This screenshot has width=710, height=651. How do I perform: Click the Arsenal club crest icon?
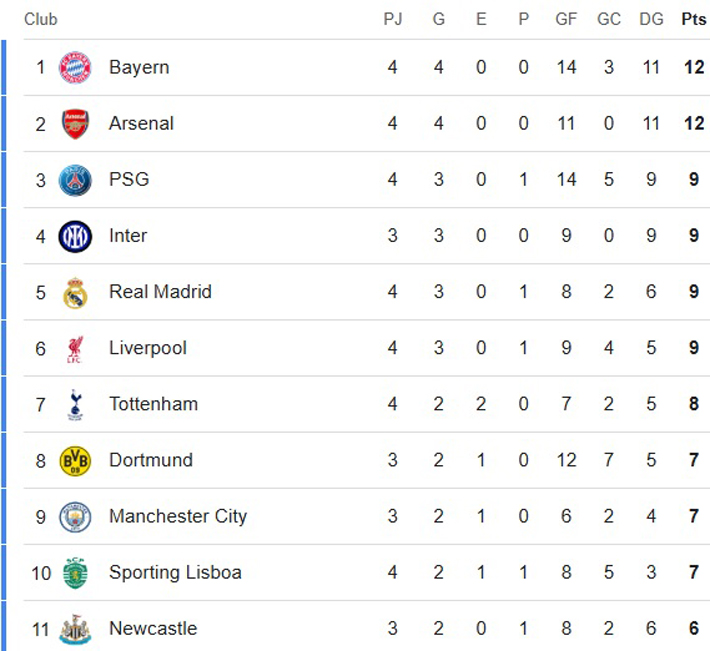click(75, 124)
